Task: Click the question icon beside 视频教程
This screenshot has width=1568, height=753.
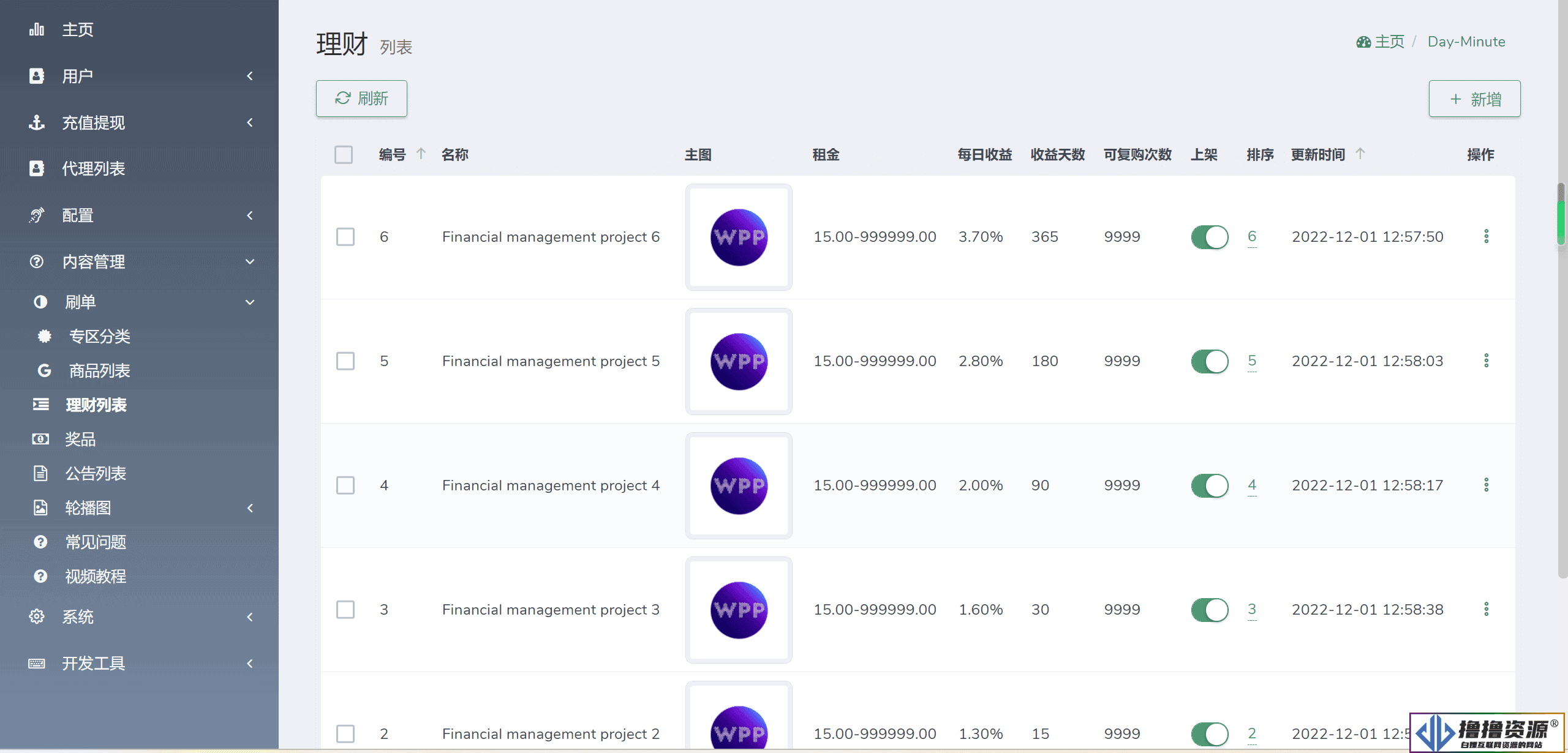Action: (40, 576)
